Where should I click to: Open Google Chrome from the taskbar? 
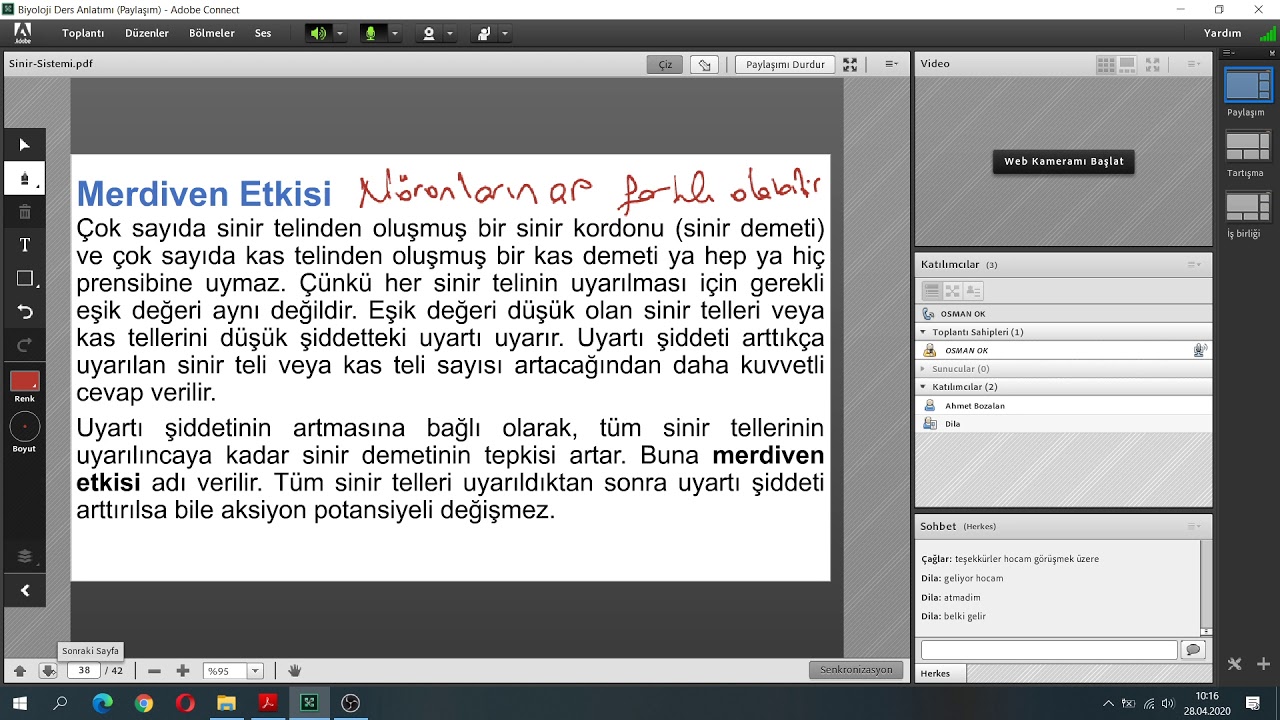pos(144,703)
